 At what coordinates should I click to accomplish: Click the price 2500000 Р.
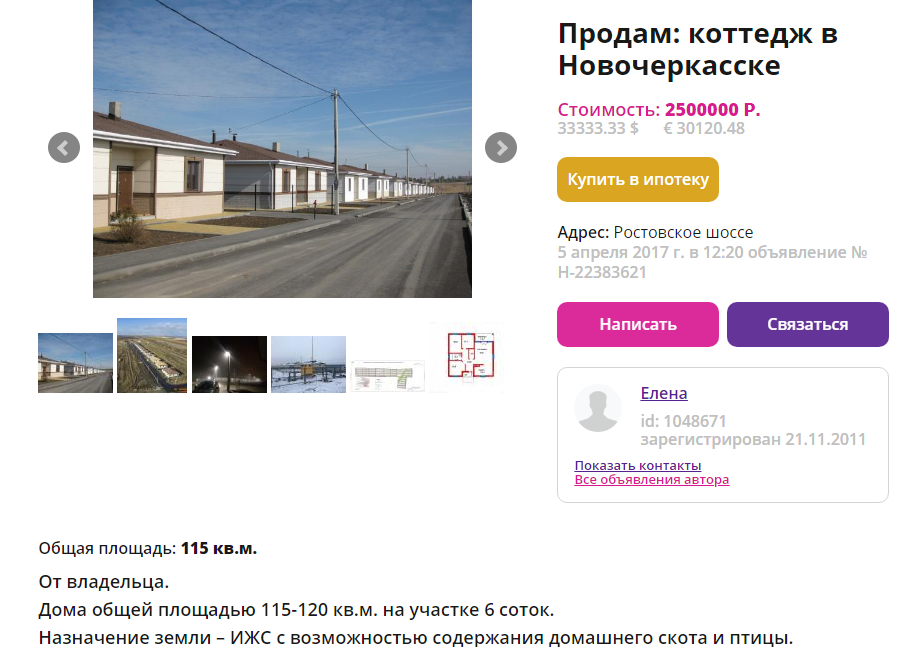(712, 109)
